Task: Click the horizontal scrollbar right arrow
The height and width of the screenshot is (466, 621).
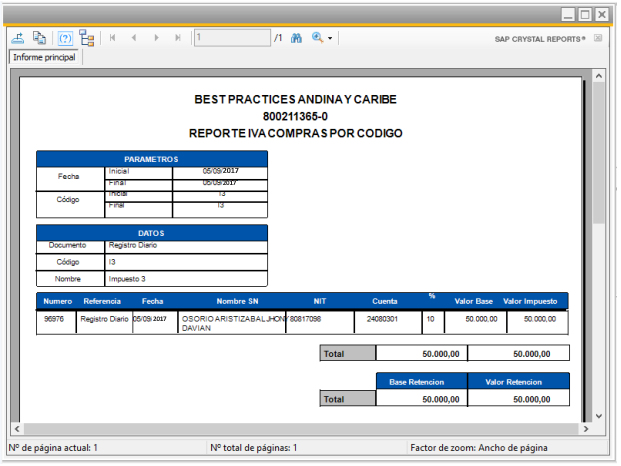Action: pyautogui.click(x=585, y=430)
